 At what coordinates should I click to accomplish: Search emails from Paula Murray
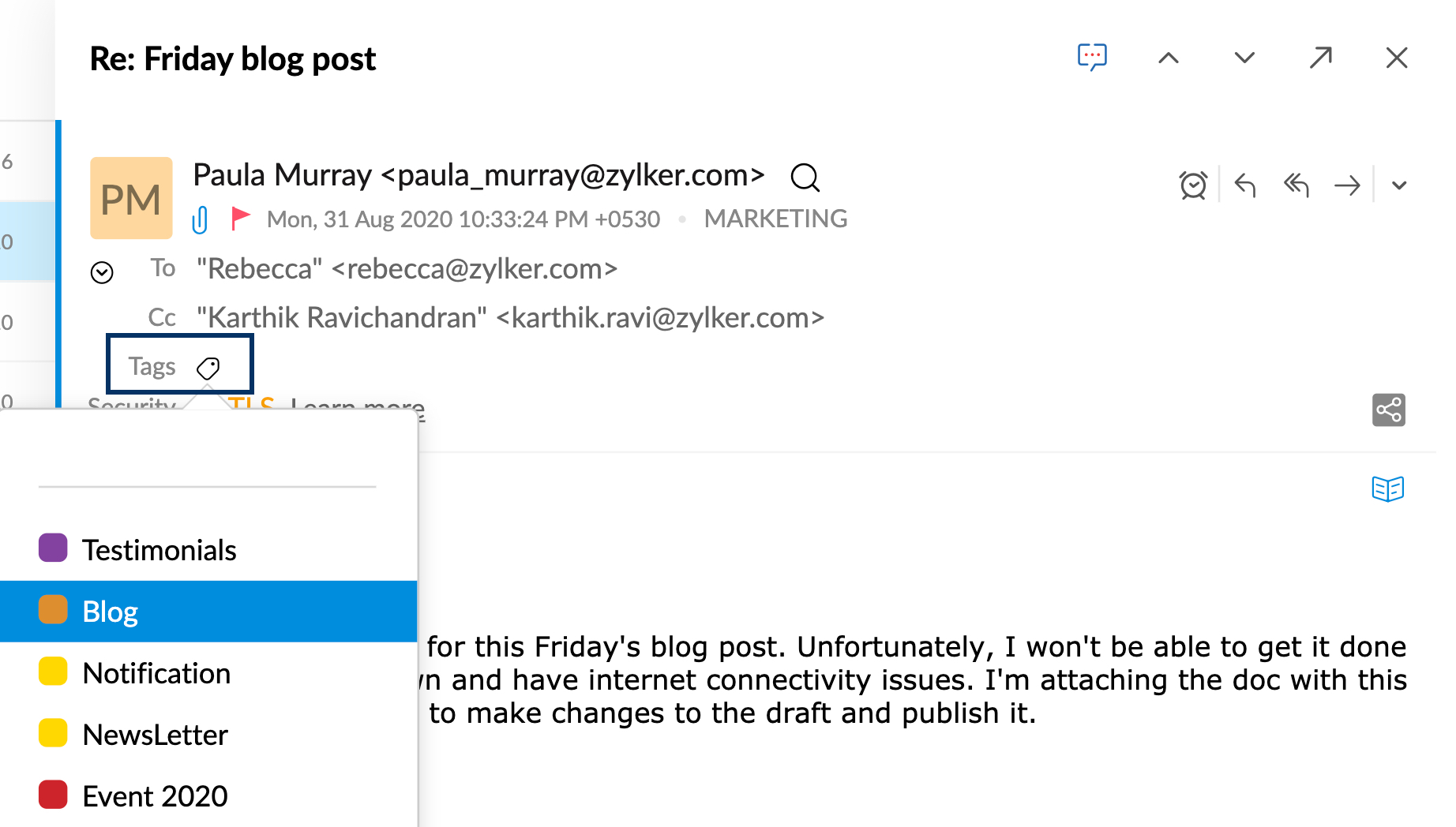805,178
